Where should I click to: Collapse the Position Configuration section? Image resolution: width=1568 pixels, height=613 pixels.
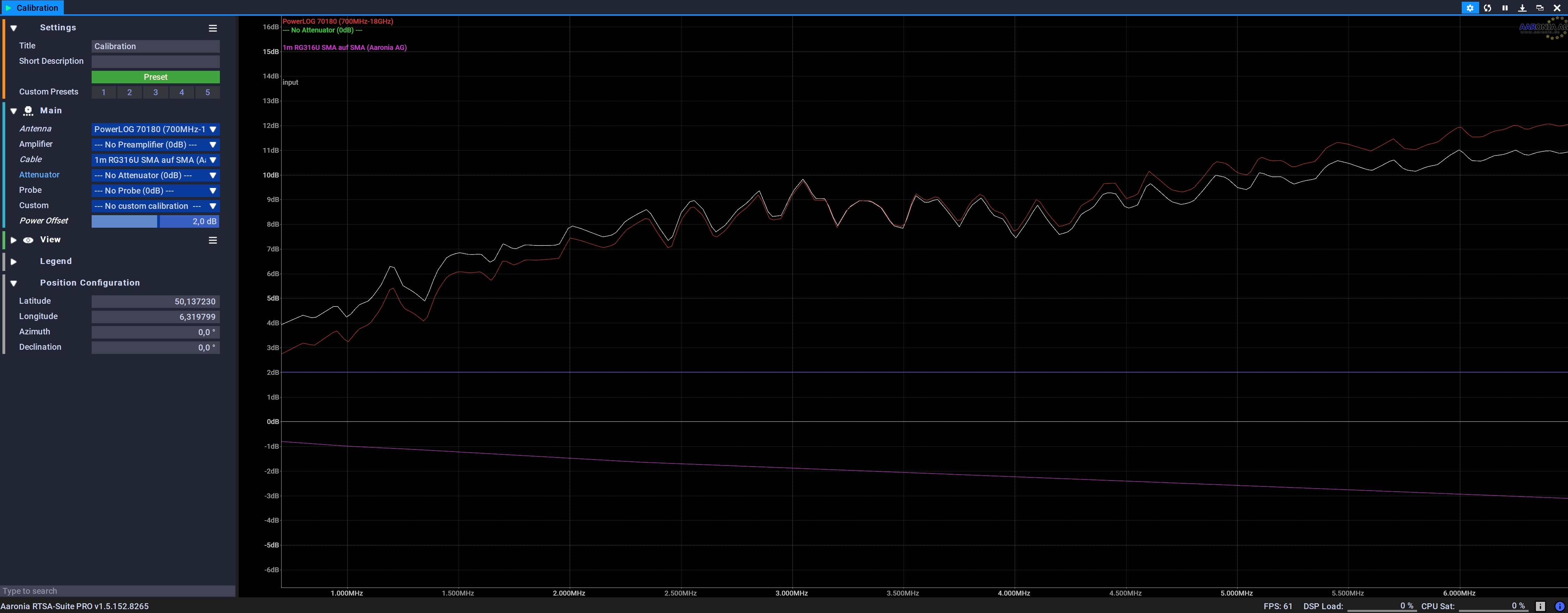[x=13, y=283]
